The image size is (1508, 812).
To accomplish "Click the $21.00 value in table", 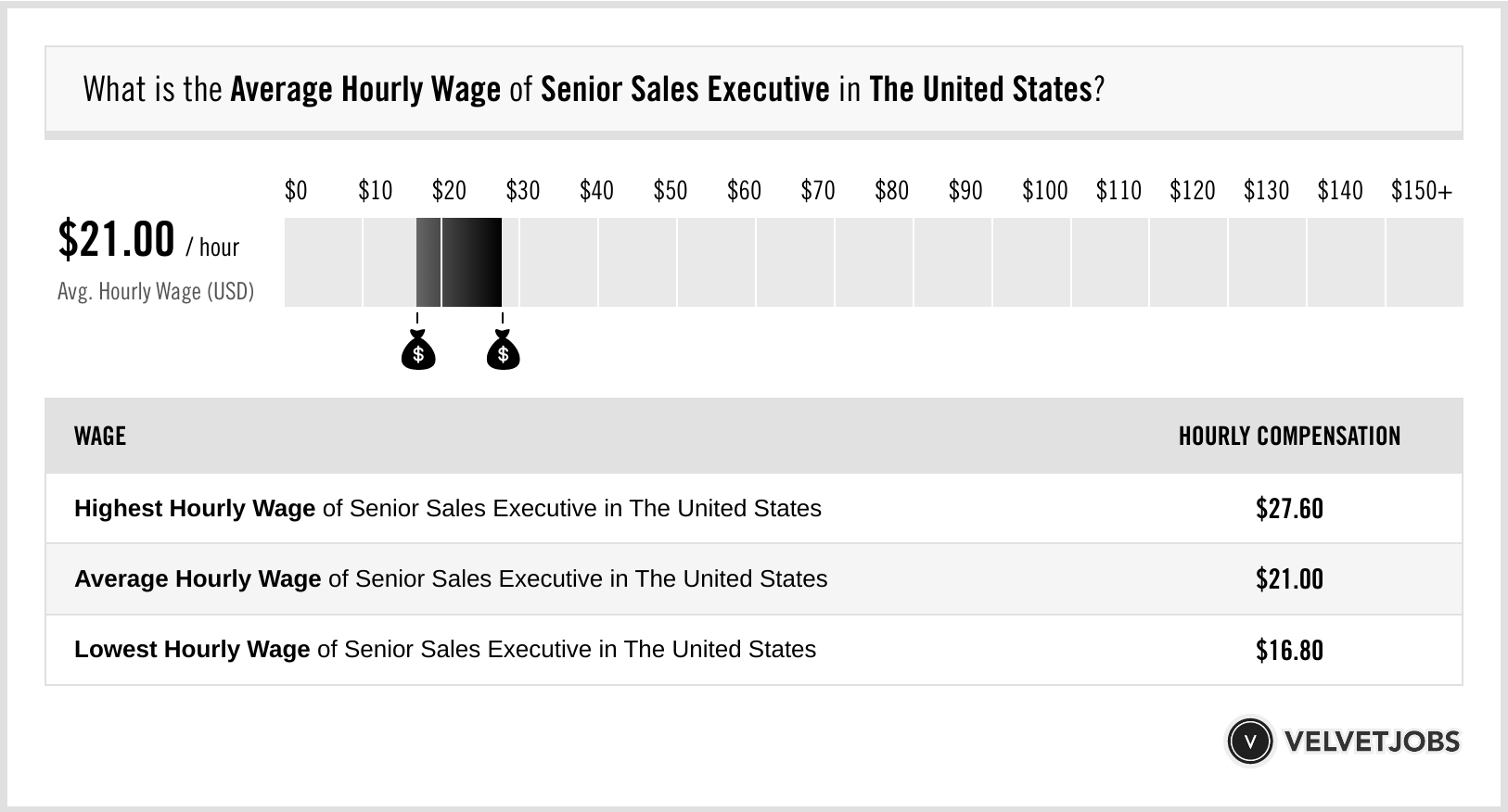I will [x=1289, y=579].
